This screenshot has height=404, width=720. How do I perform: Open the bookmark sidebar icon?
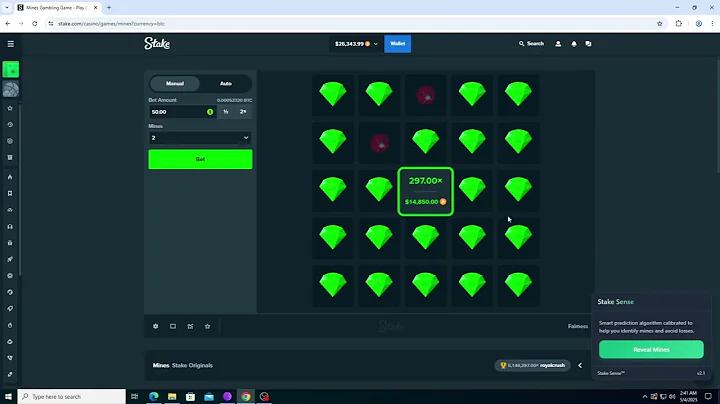pyautogui.click(x=10, y=193)
